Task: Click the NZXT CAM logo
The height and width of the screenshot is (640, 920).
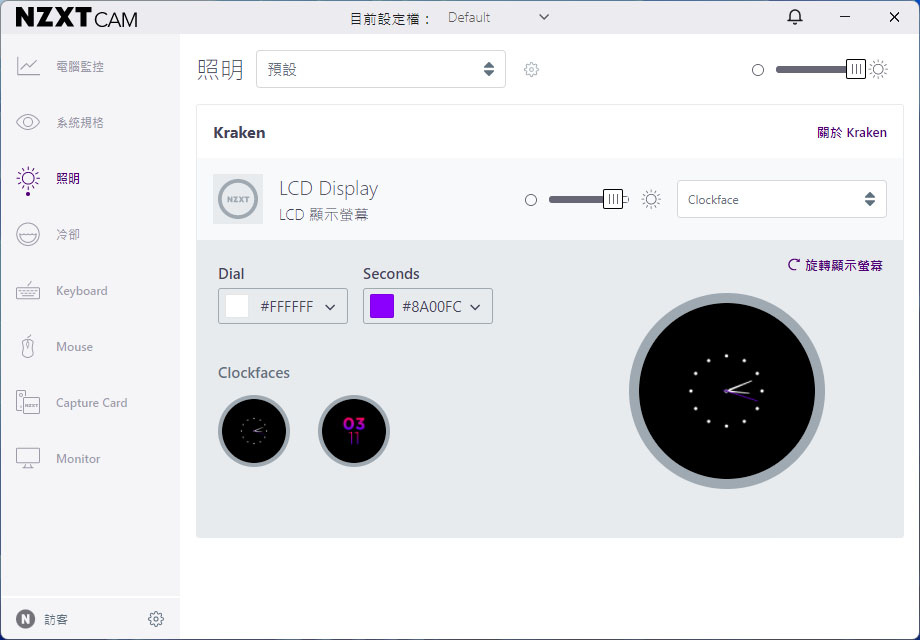Action: (77, 18)
